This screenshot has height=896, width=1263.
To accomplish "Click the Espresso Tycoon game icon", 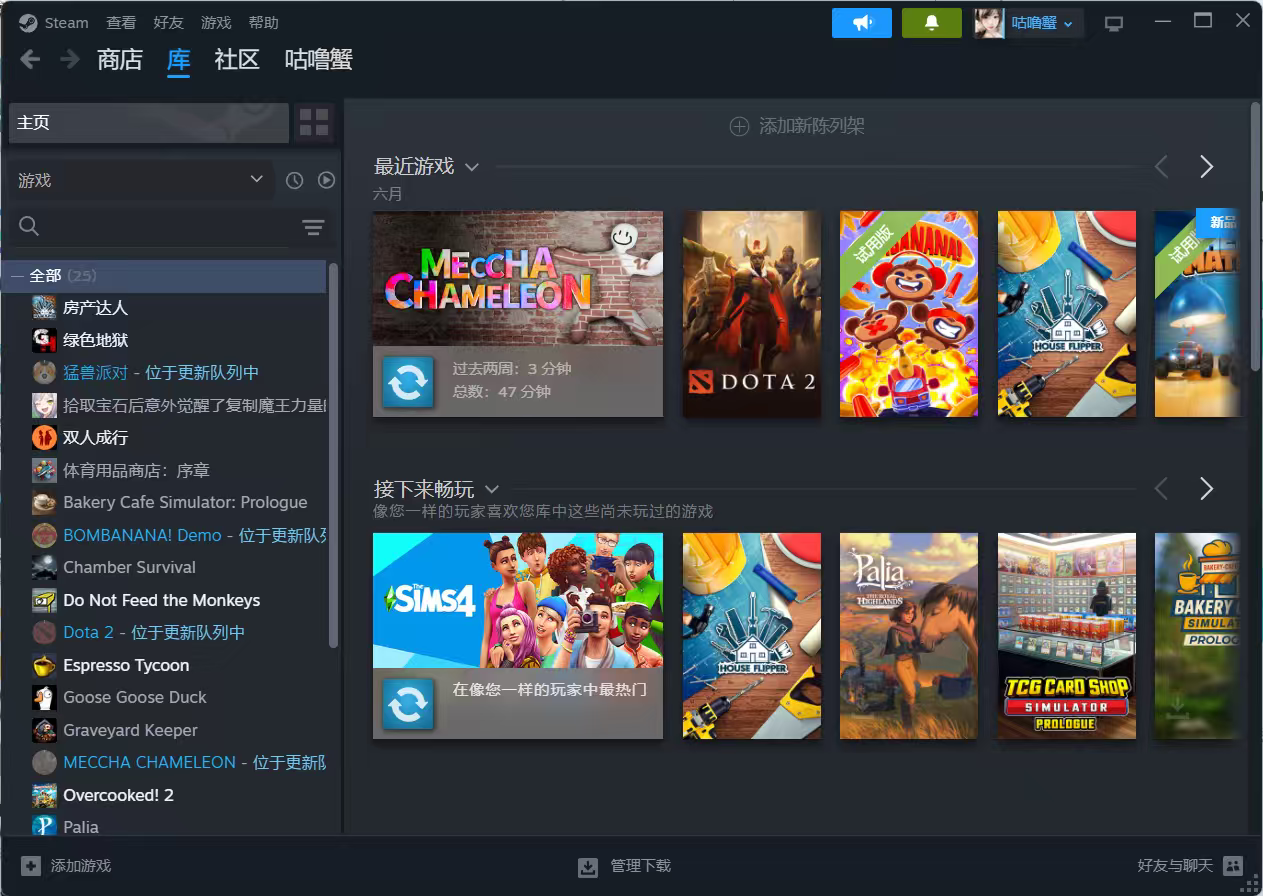I will click(x=44, y=665).
